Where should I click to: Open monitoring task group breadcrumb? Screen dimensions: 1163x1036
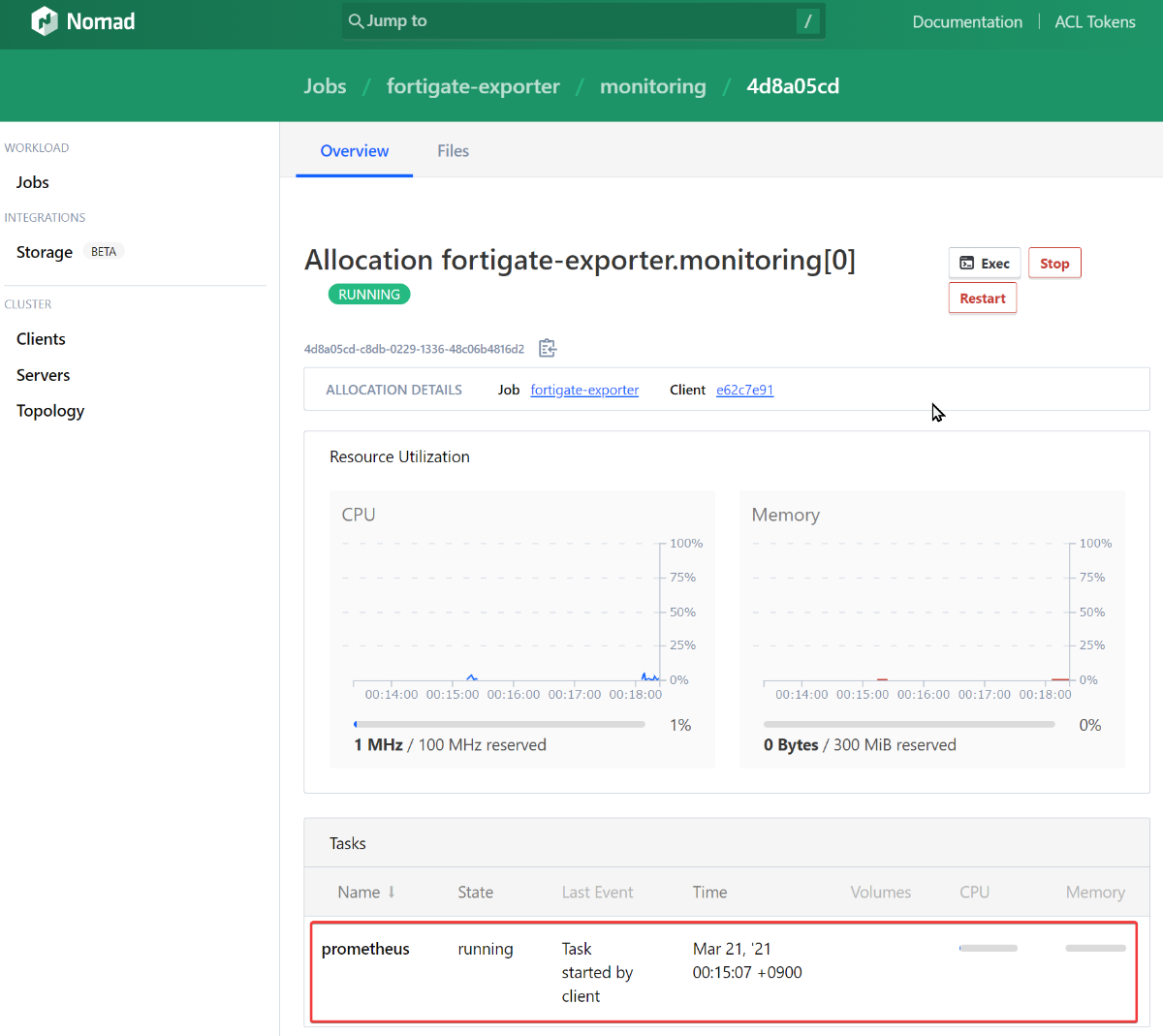tap(653, 86)
